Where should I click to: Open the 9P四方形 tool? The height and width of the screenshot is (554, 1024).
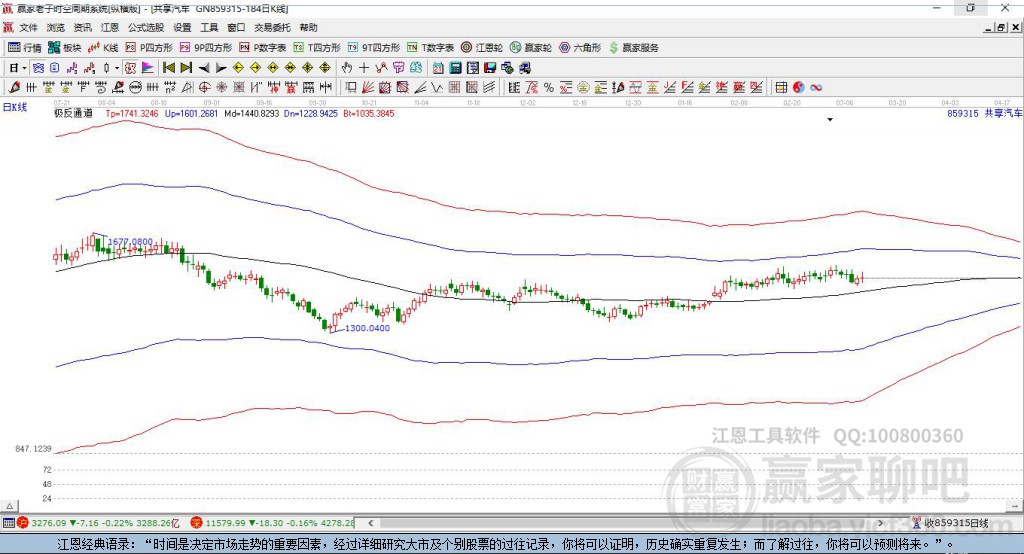206,48
